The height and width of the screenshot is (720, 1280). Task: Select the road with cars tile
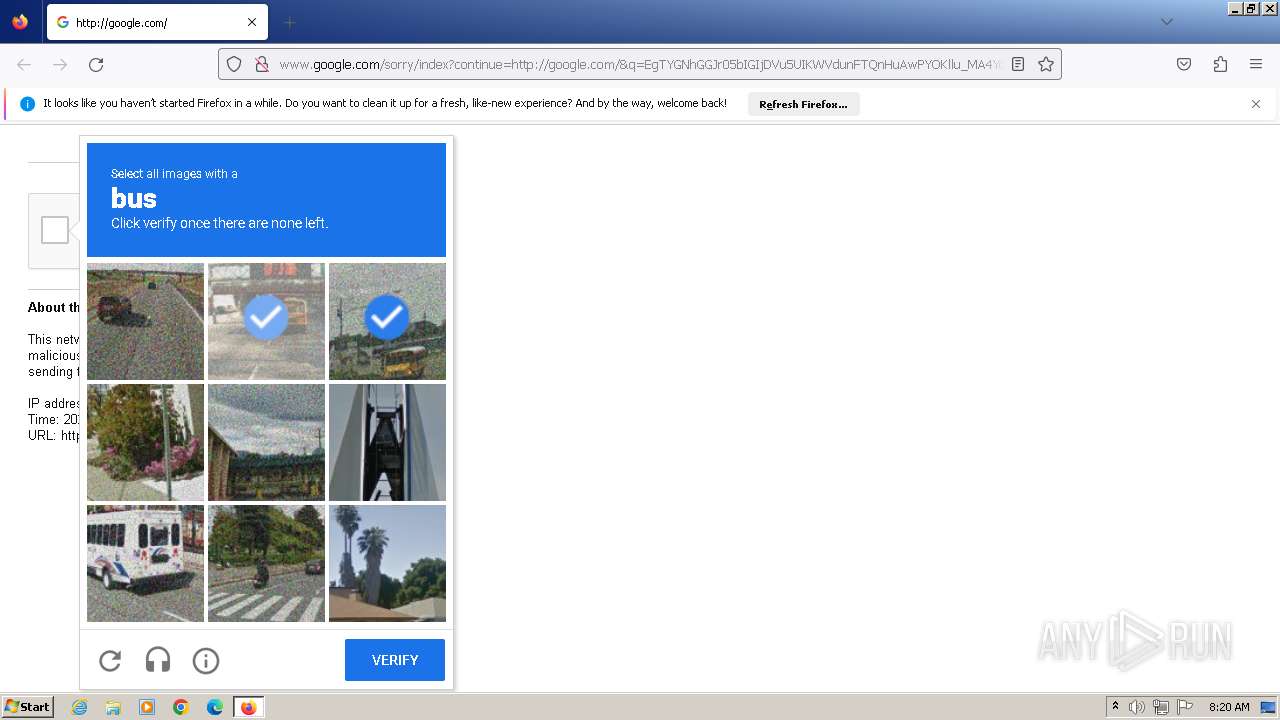(x=145, y=321)
